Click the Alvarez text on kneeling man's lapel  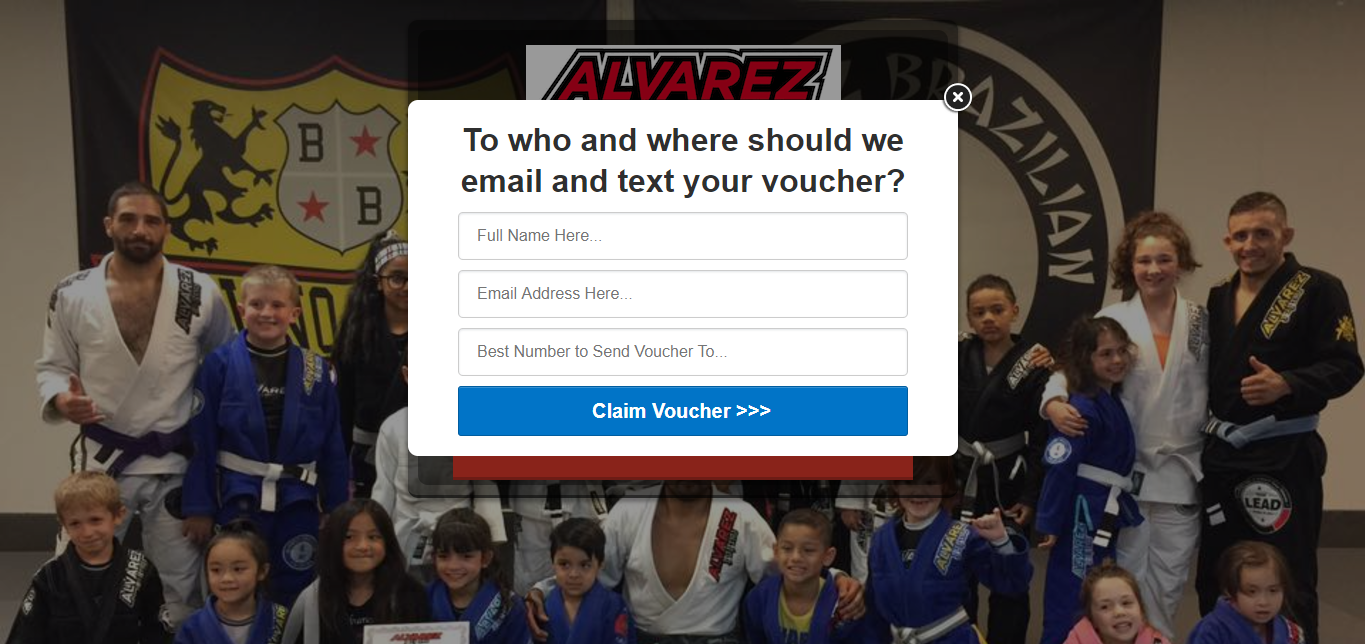pyautogui.click(x=724, y=545)
